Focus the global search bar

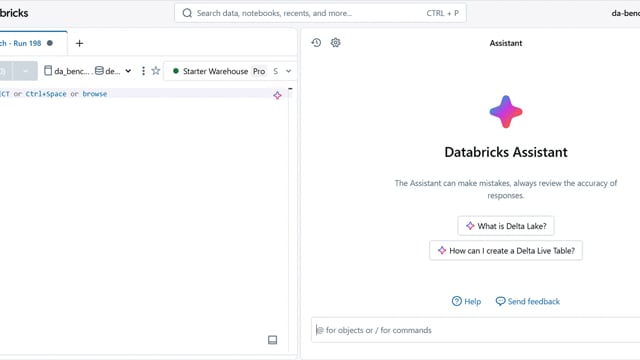click(320, 13)
